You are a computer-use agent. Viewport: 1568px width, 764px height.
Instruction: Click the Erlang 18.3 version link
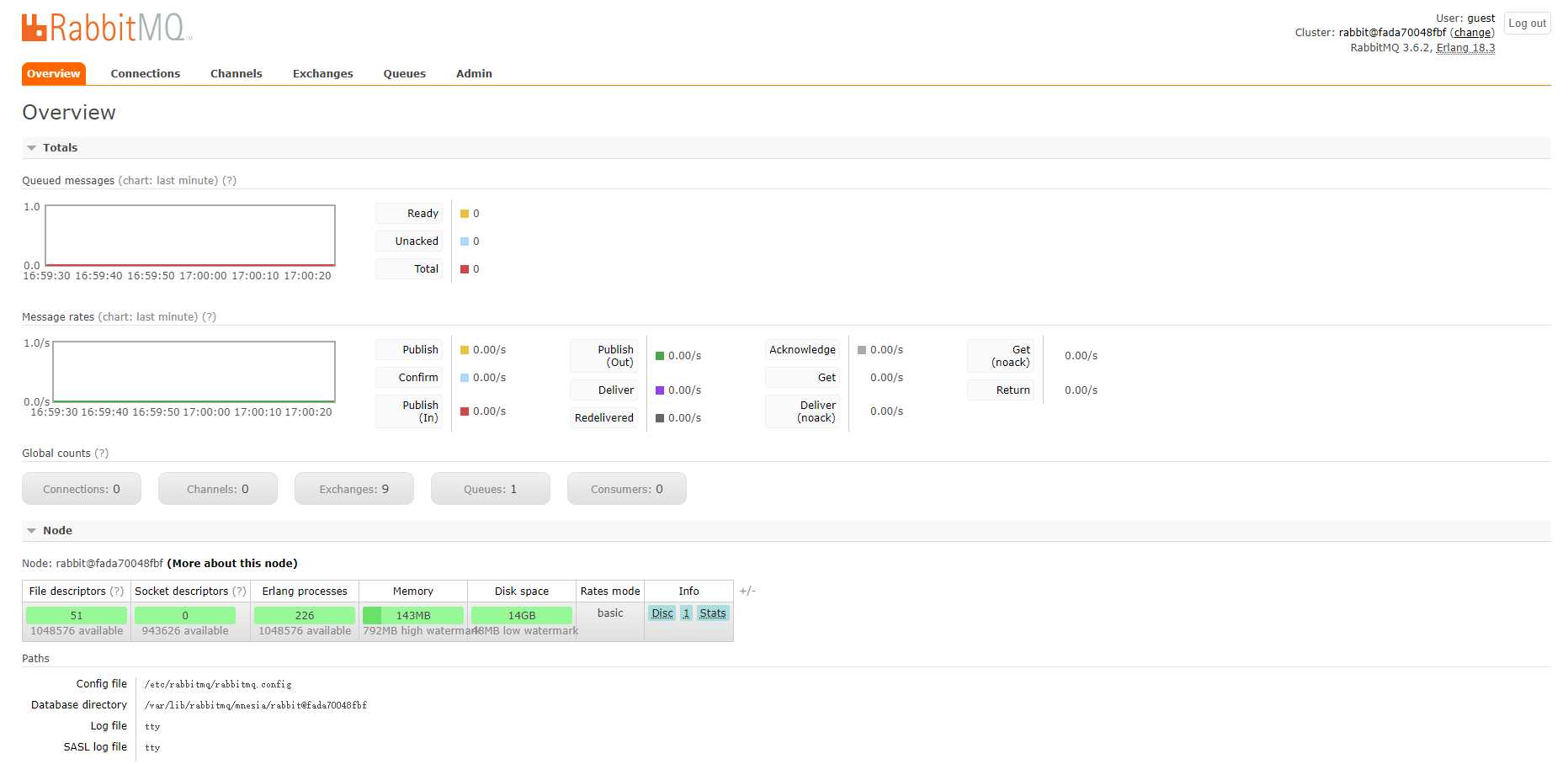coord(1465,48)
